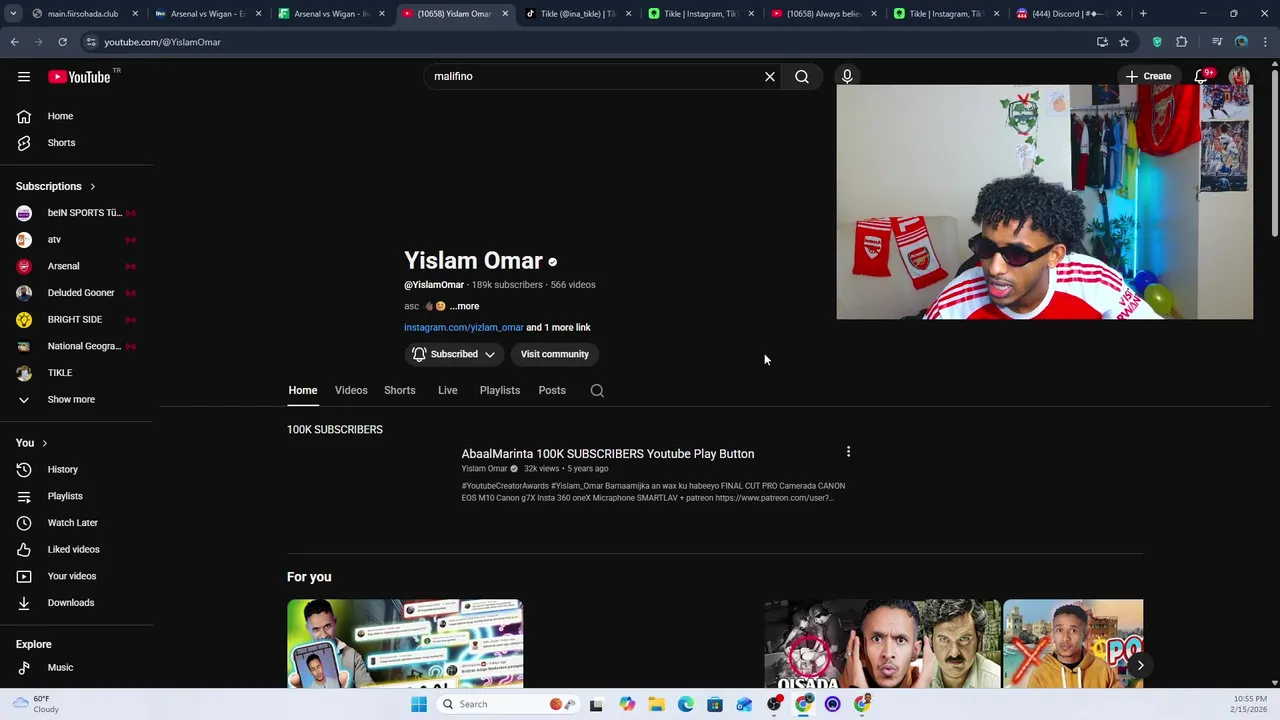Open the BRIGHT SIDE subscription

click(77, 320)
